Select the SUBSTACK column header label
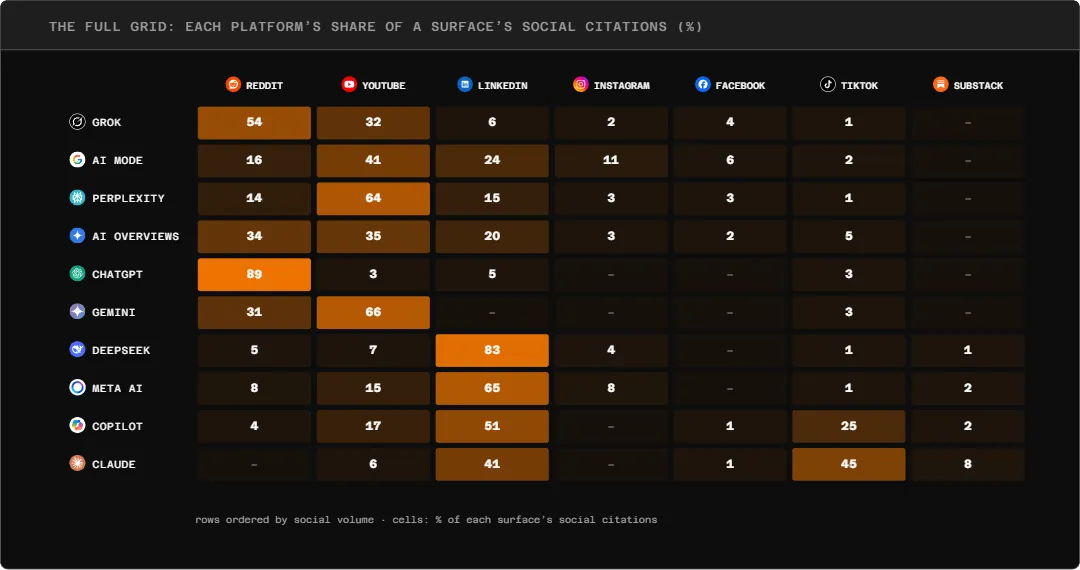 [x=979, y=85]
